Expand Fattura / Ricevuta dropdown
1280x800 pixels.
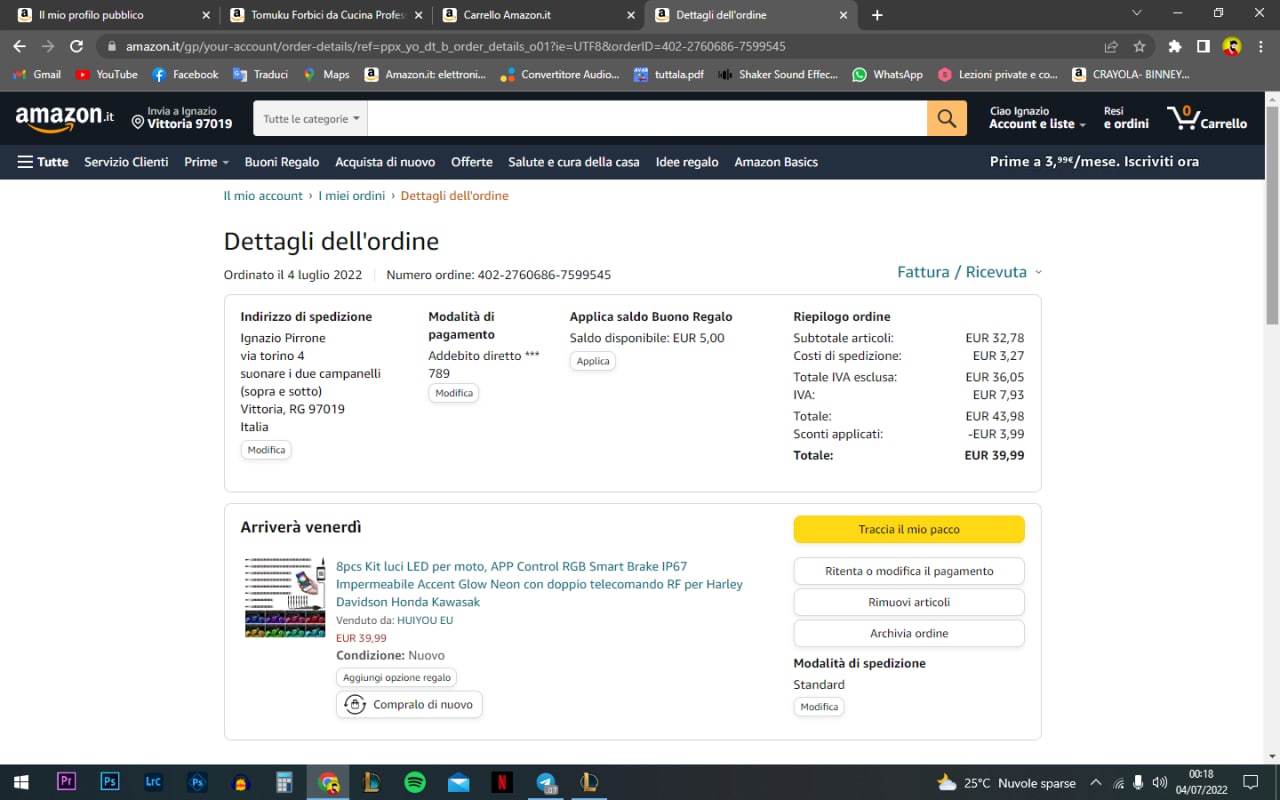point(968,272)
